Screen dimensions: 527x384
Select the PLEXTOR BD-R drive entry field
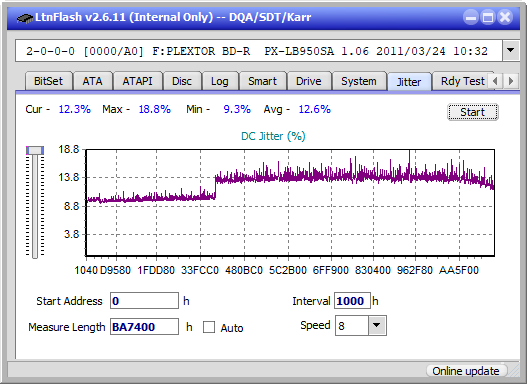(259, 51)
